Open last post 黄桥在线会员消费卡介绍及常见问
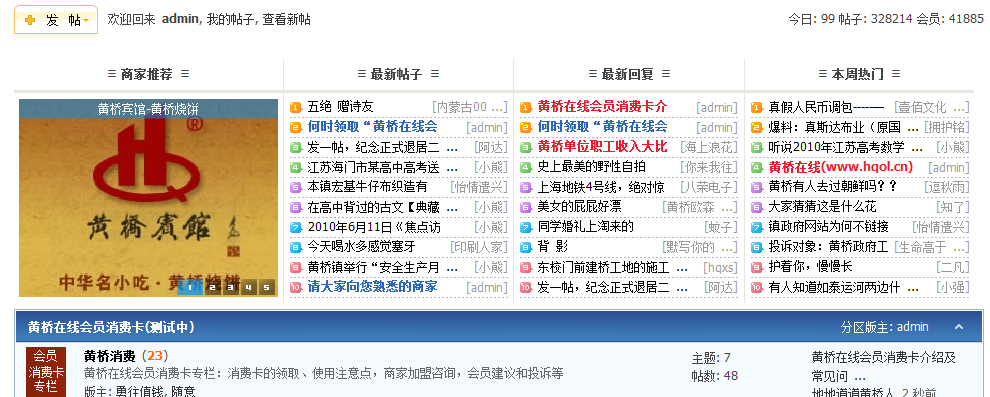The height and width of the screenshot is (397, 990). tap(883, 367)
